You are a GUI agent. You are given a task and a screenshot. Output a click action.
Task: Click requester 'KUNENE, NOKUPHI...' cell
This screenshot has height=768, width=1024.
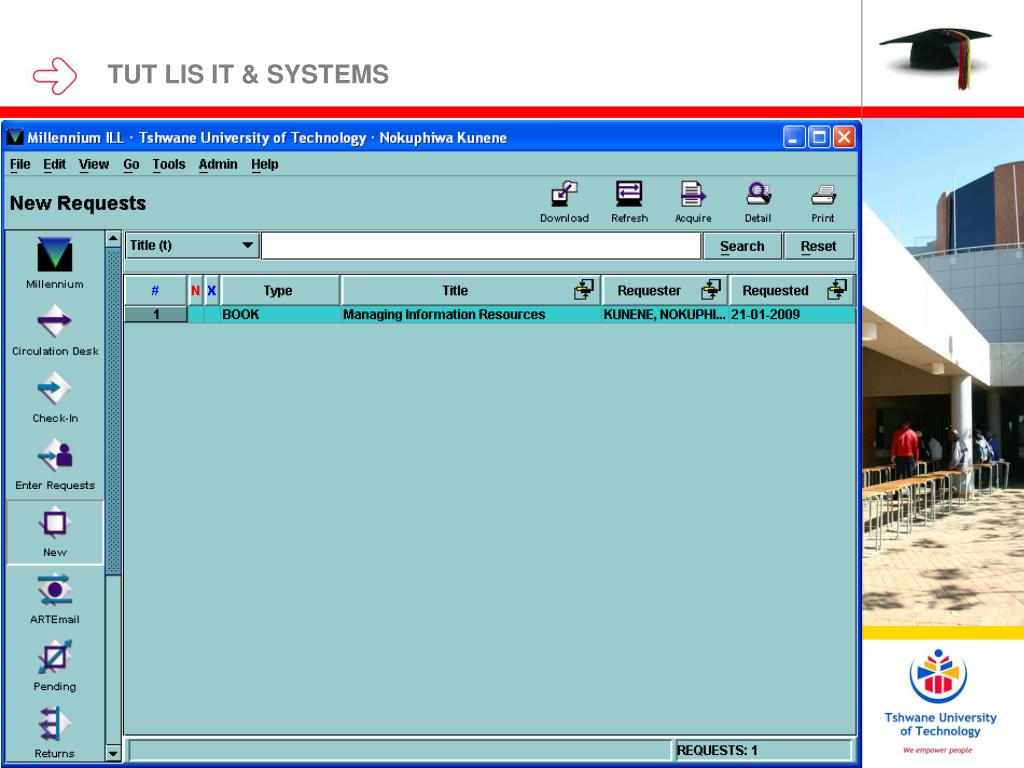(x=664, y=314)
